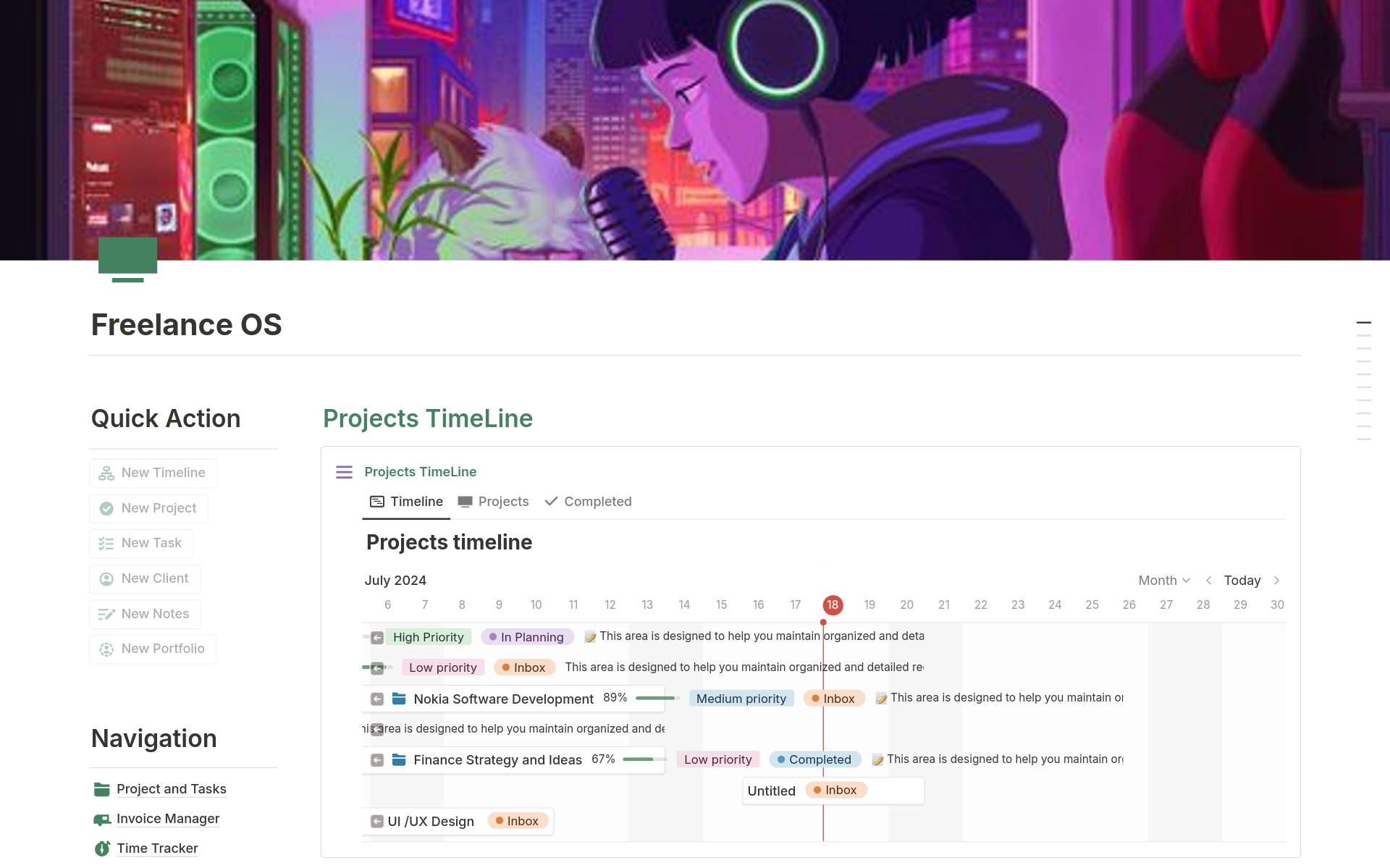Image resolution: width=1390 pixels, height=868 pixels.
Task: Click the Finance Strategy and Ideas folder icon
Action: coord(399,759)
